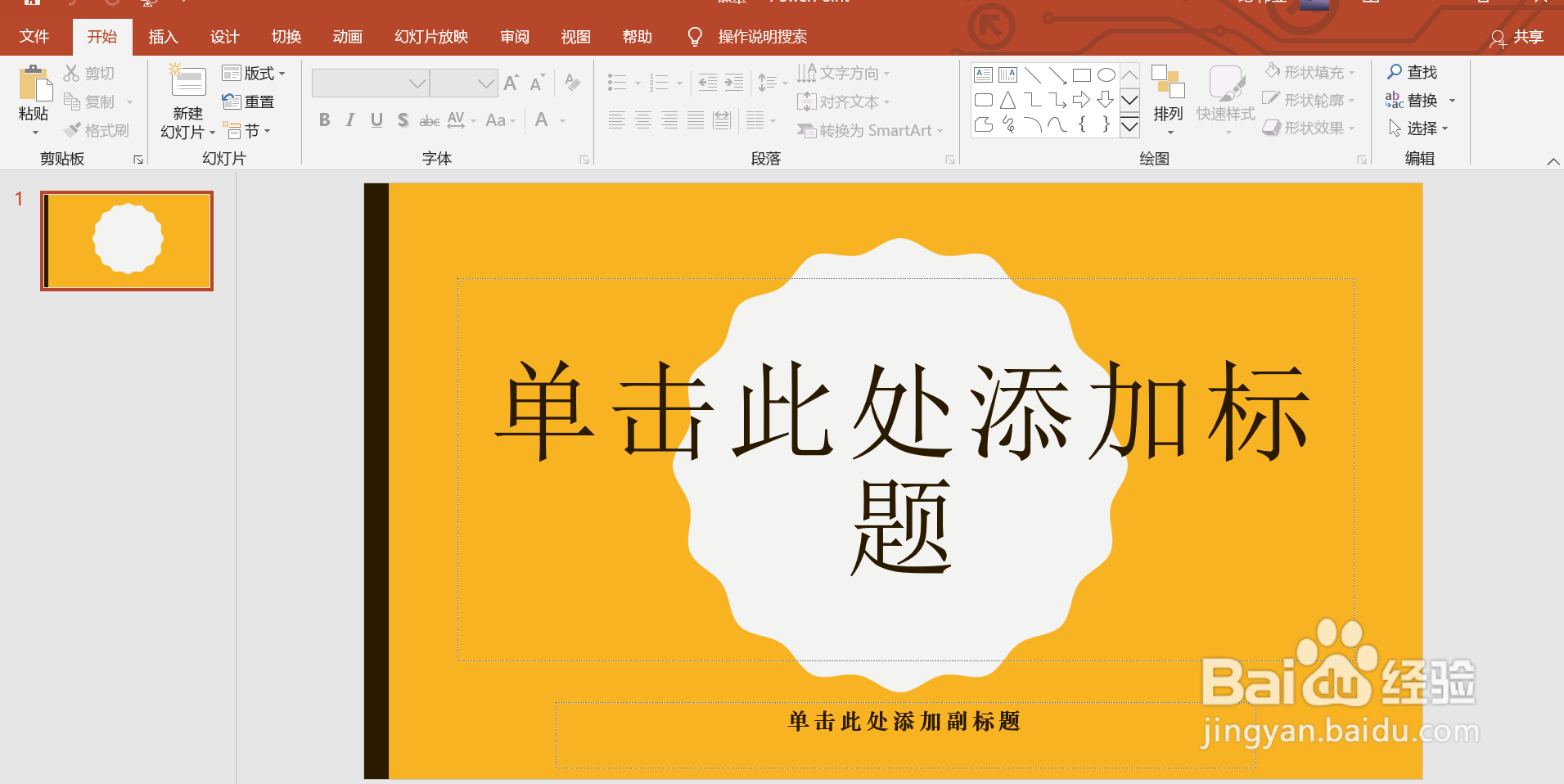1564x784 pixels.
Task: Click the Share (共享) button
Action: coord(1517,37)
